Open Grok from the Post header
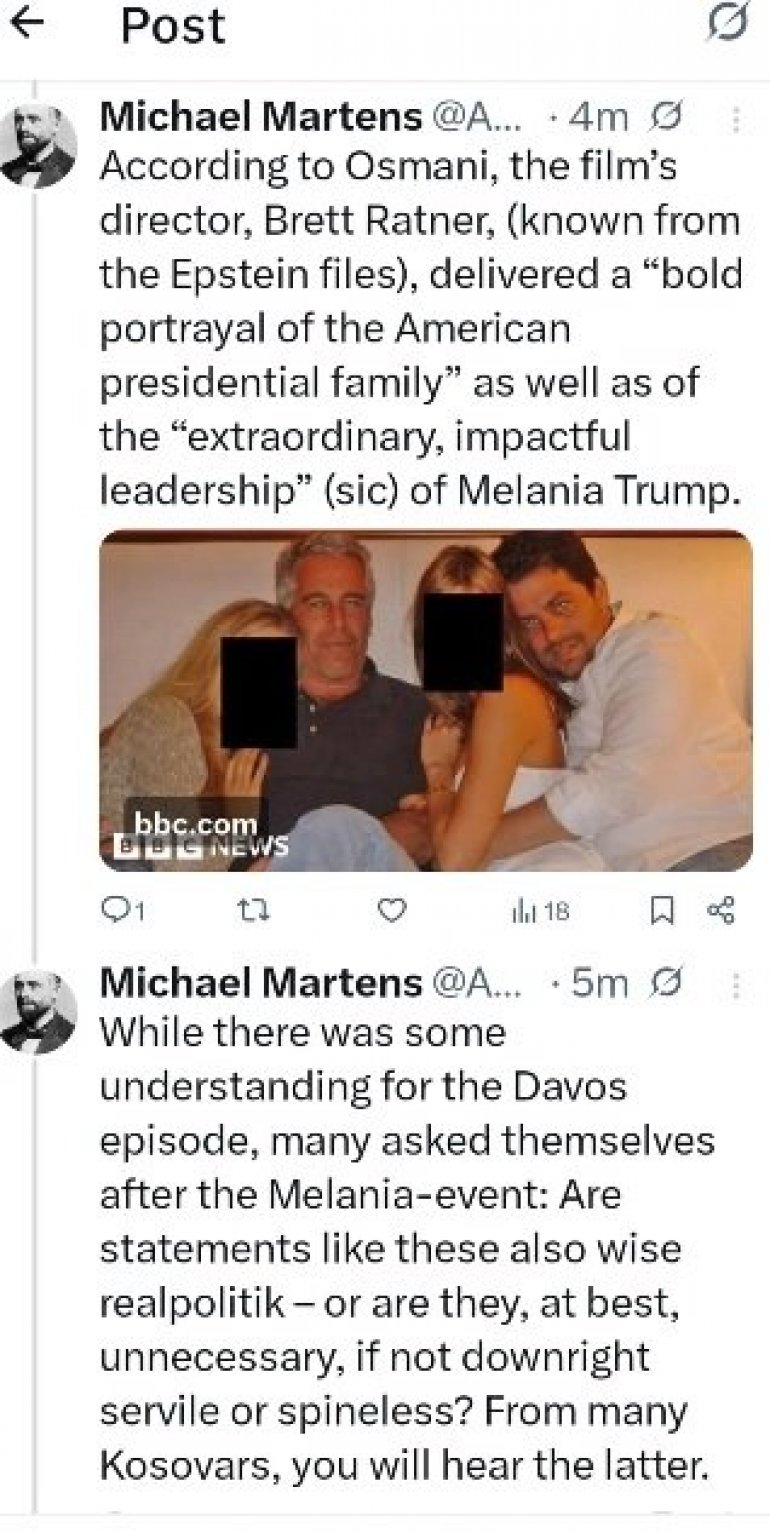This screenshot has height=1533, width=770. tap(727, 25)
